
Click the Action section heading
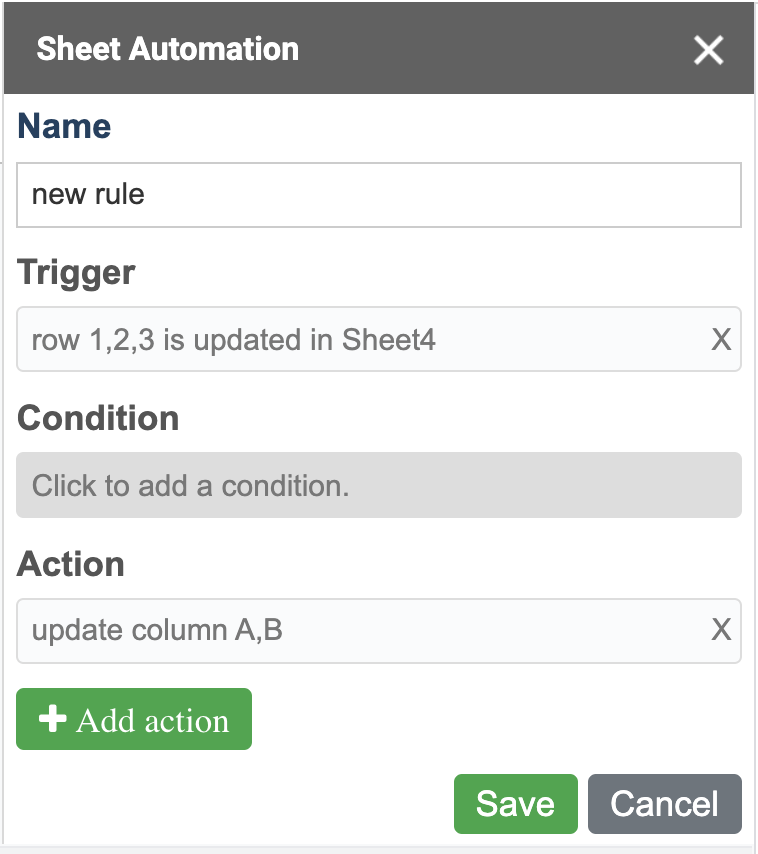71,564
